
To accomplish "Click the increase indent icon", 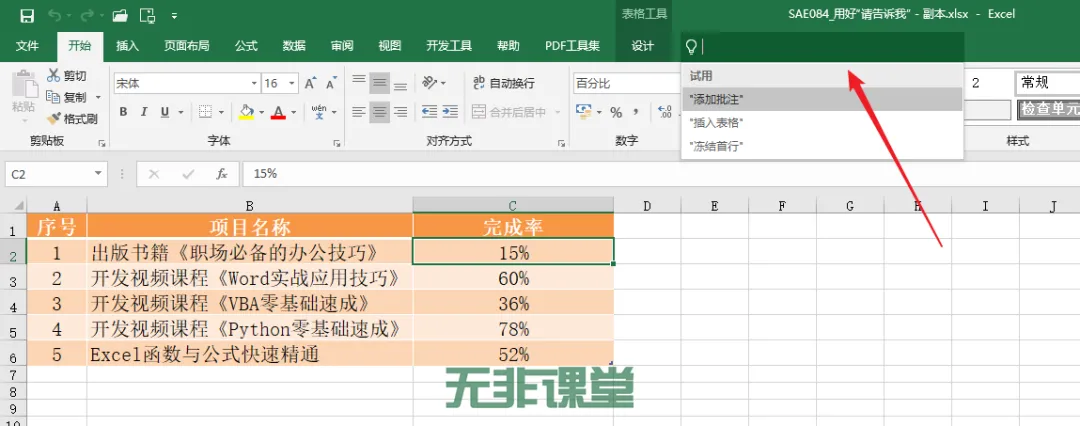I will 450,112.
